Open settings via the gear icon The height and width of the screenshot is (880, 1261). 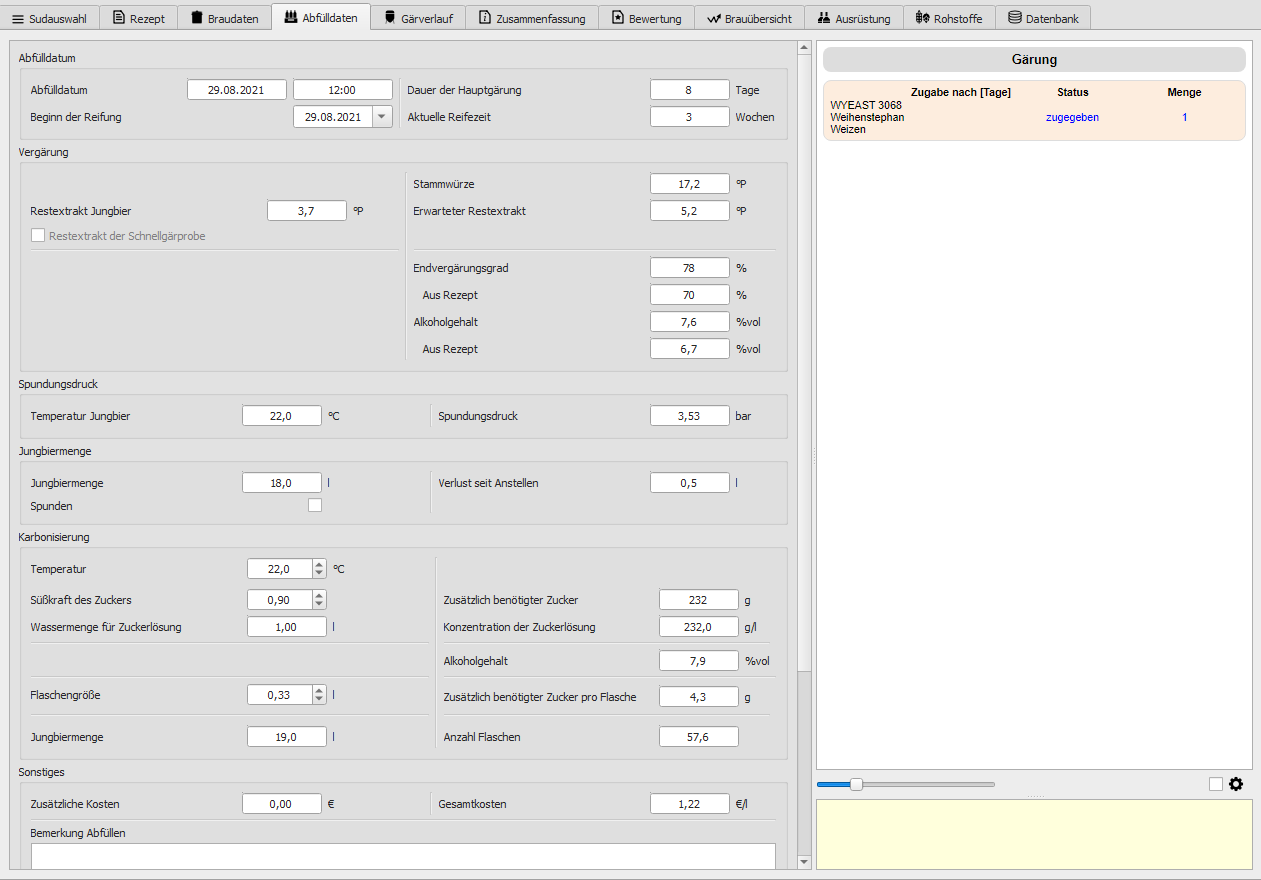1236,784
